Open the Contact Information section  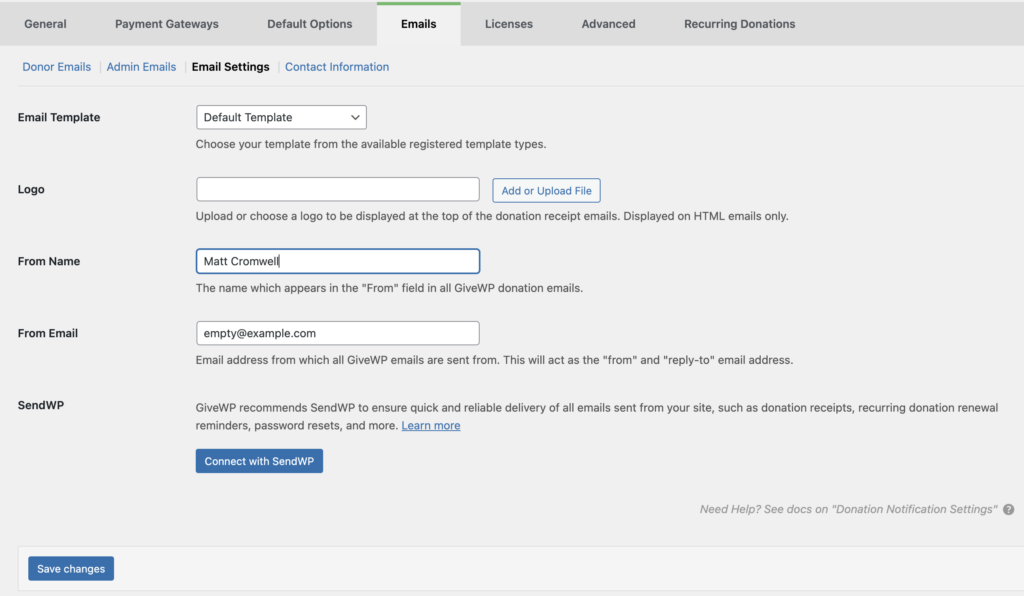click(x=337, y=67)
